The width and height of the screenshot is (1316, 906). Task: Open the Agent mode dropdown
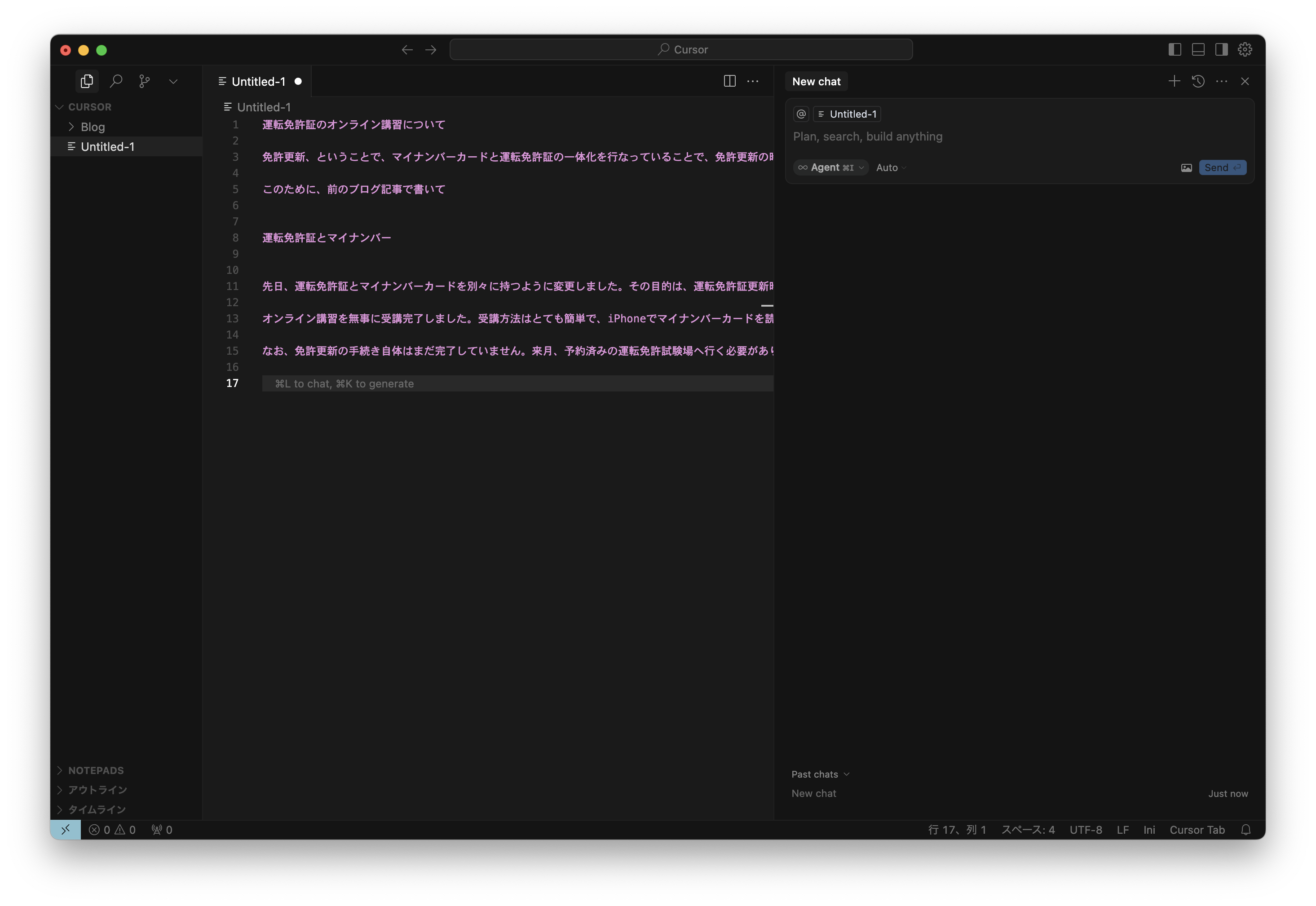[x=830, y=167]
